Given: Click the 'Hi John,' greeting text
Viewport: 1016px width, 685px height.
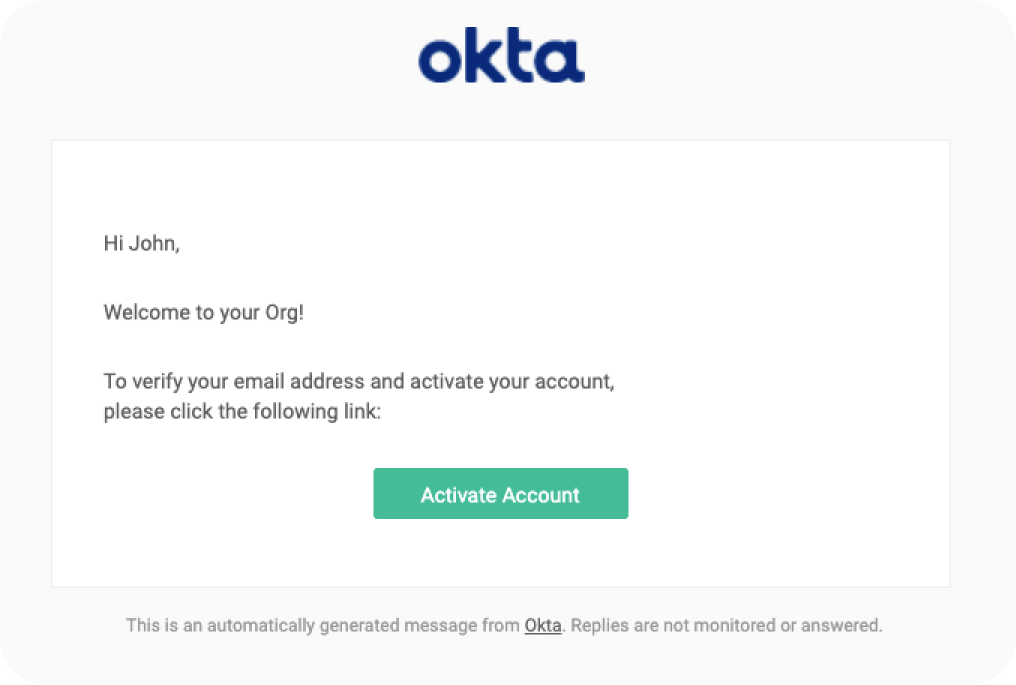Looking at the screenshot, I should [x=142, y=243].
